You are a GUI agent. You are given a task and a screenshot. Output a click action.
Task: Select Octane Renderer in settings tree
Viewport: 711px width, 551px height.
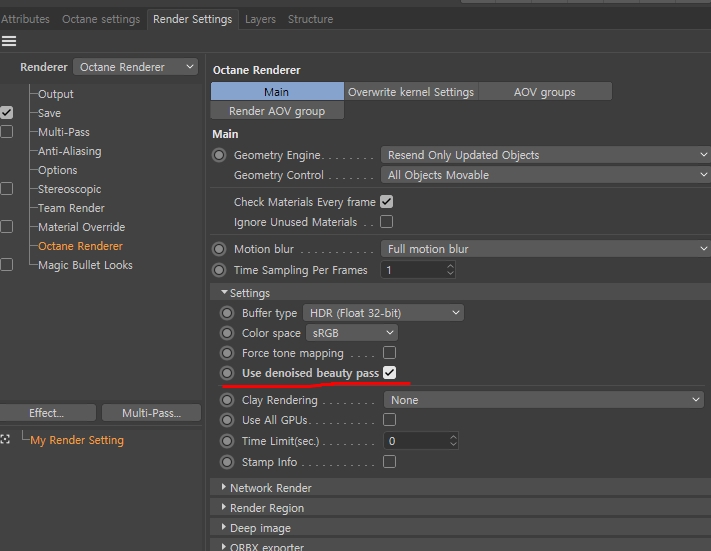(x=80, y=246)
